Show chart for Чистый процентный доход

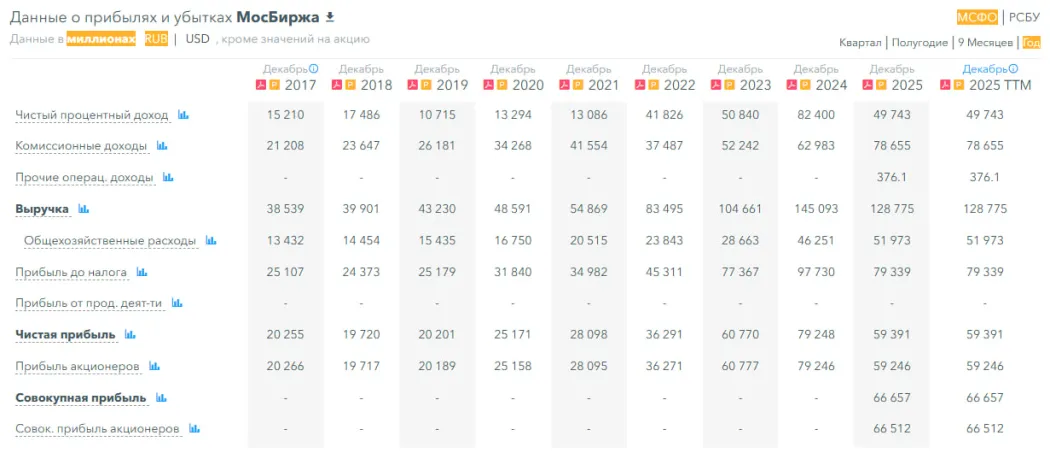[x=183, y=115]
